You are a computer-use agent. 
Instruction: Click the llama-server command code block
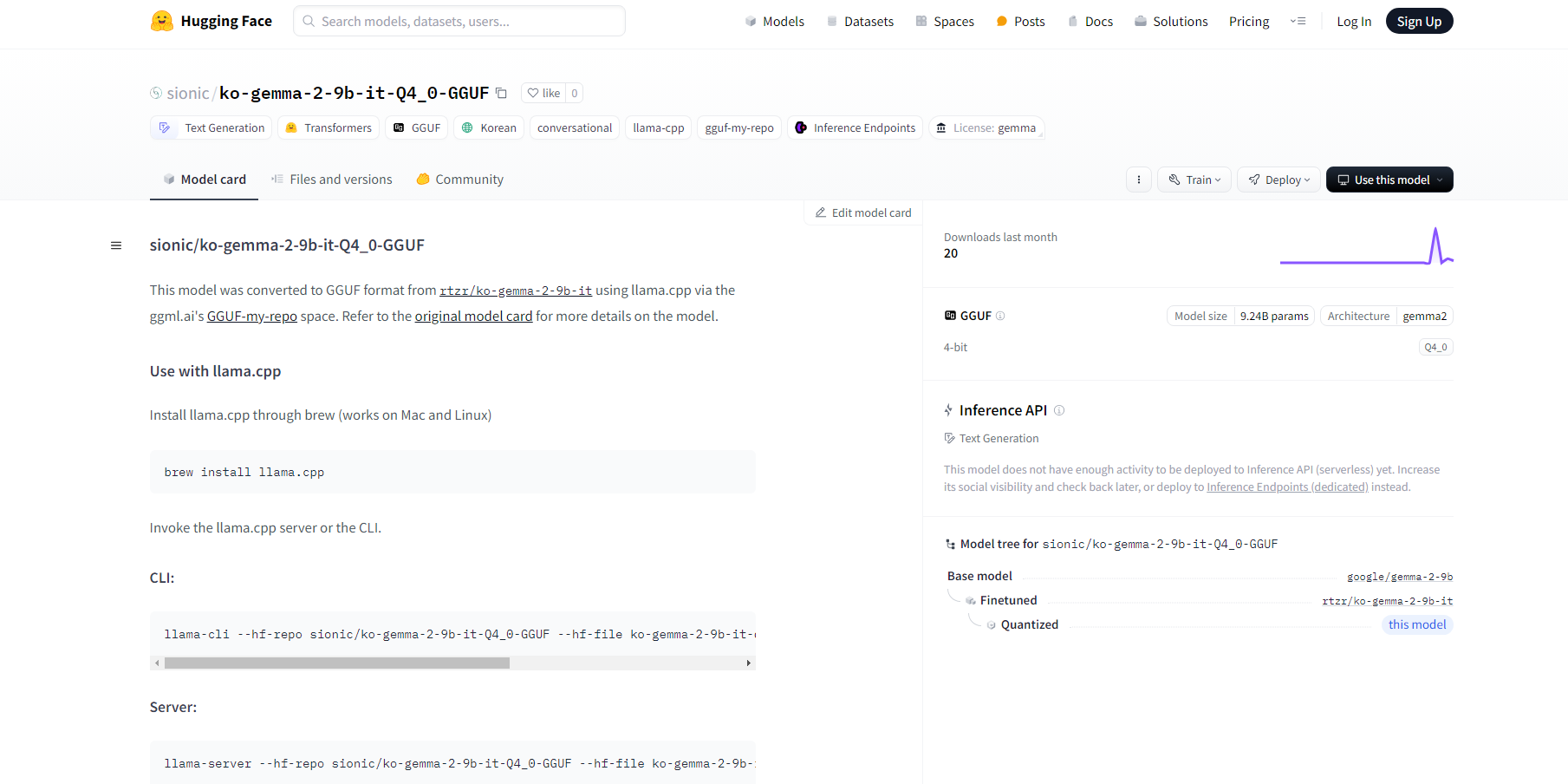tap(452, 763)
